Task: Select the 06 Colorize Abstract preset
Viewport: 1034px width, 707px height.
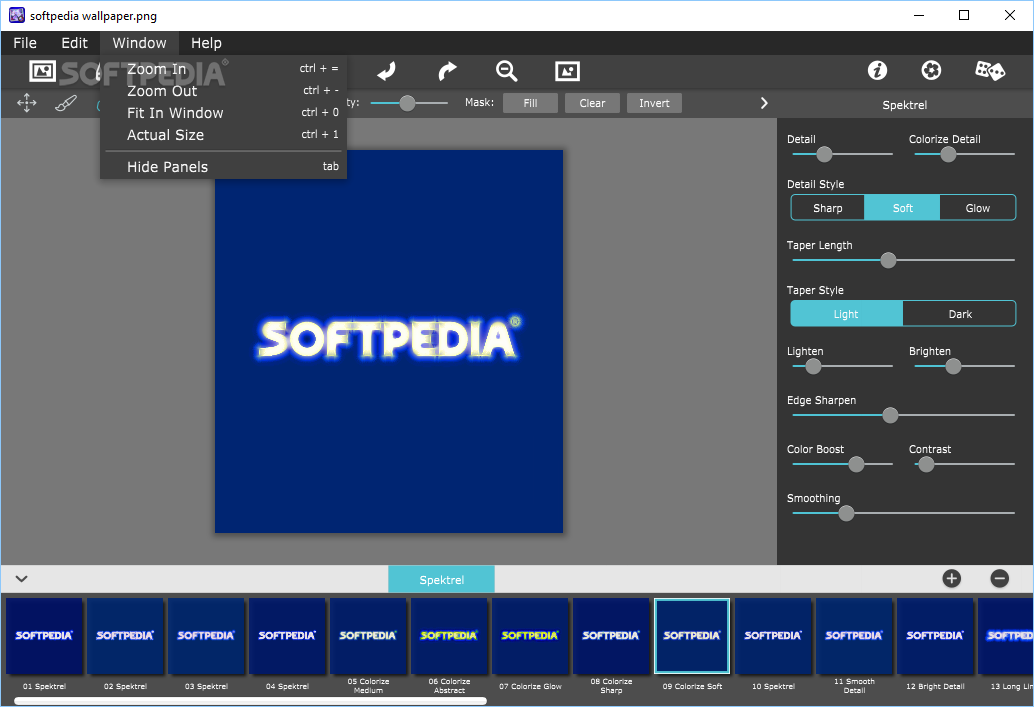Action: (449, 636)
